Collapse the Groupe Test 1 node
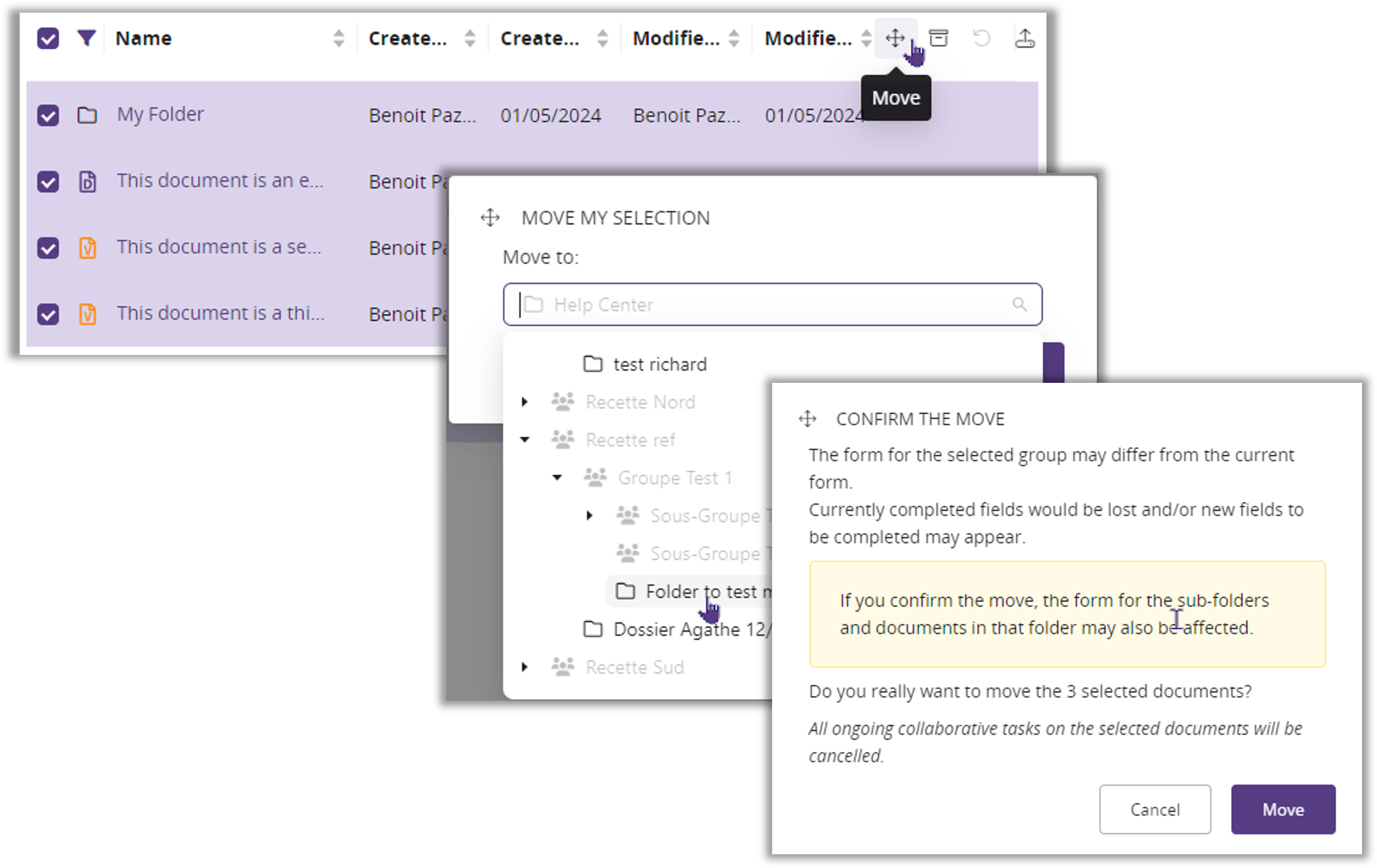 click(x=557, y=477)
